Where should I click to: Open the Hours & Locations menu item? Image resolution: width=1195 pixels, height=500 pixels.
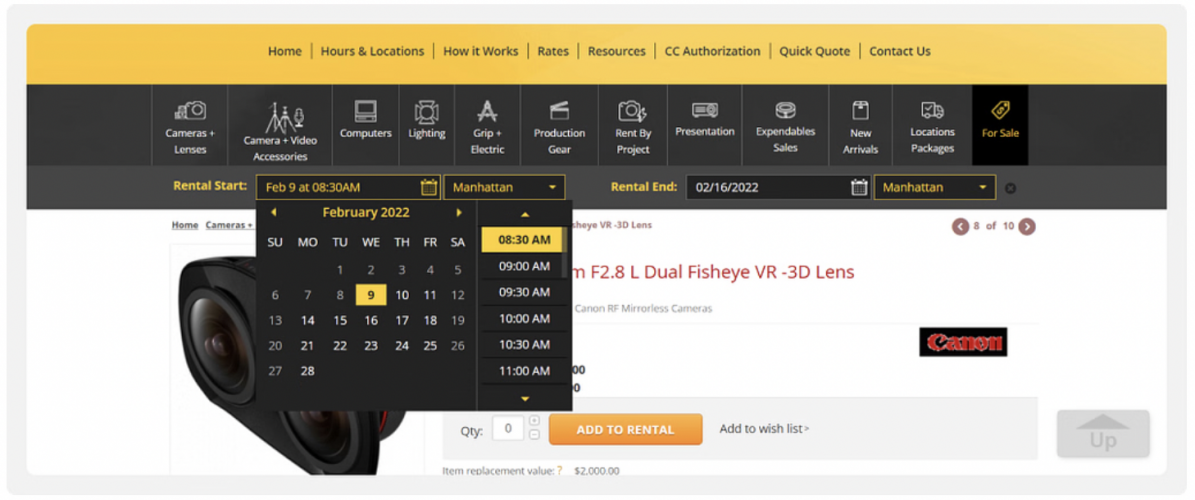click(x=372, y=51)
